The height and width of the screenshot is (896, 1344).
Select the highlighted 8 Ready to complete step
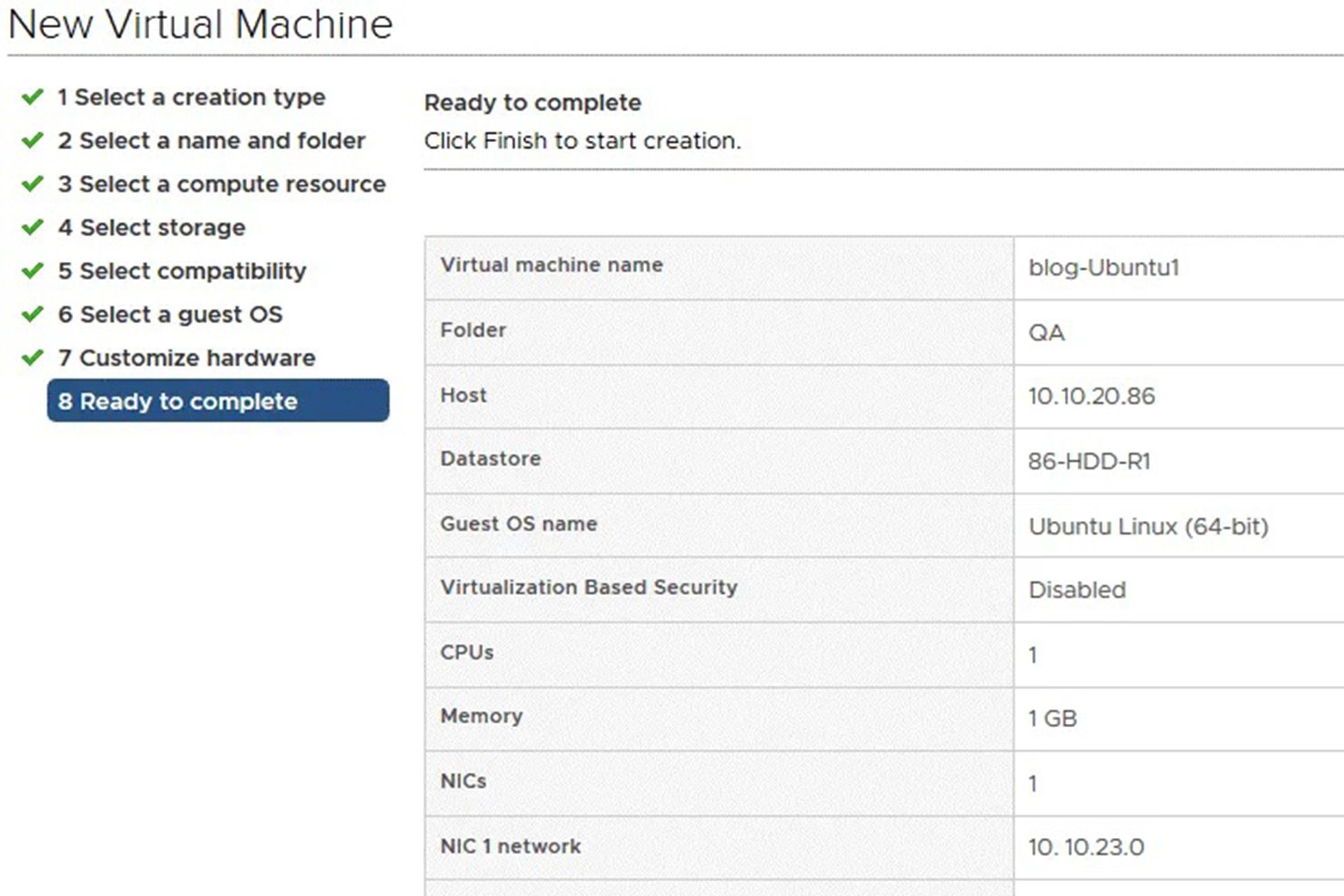click(x=218, y=400)
